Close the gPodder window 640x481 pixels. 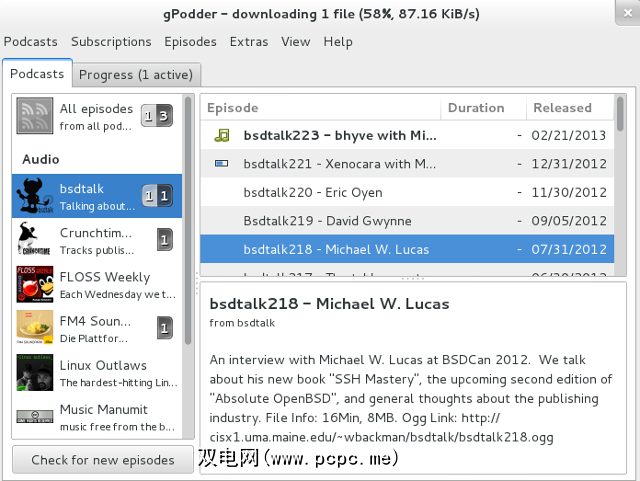627,13
